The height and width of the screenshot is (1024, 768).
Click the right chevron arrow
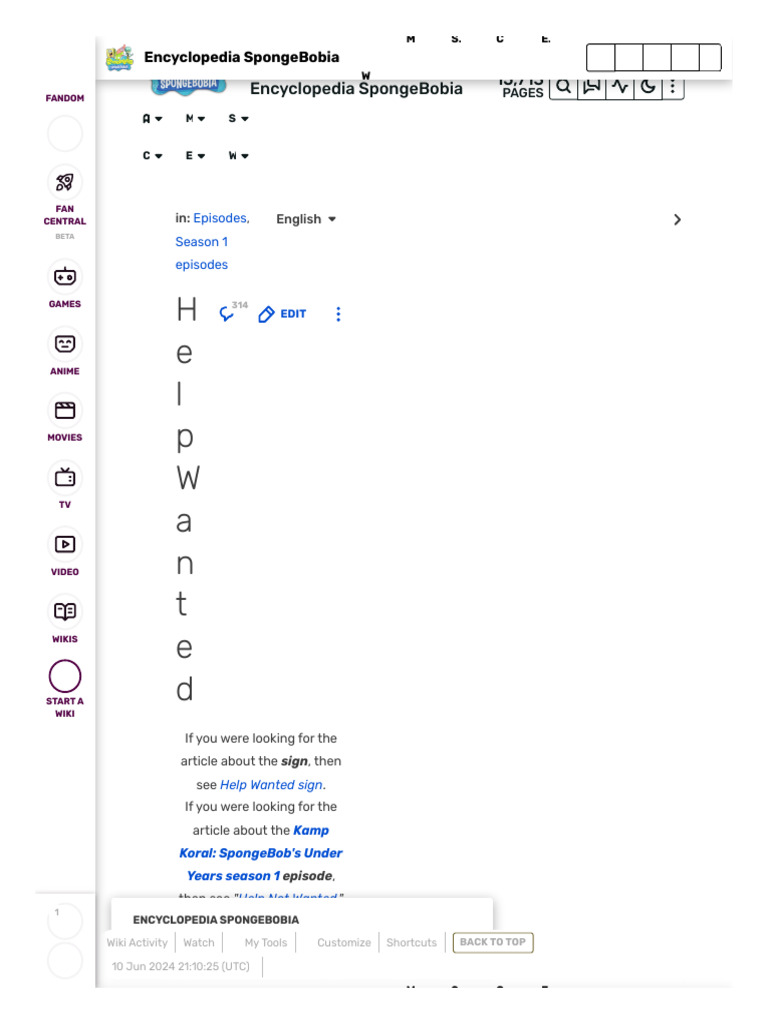(x=677, y=220)
